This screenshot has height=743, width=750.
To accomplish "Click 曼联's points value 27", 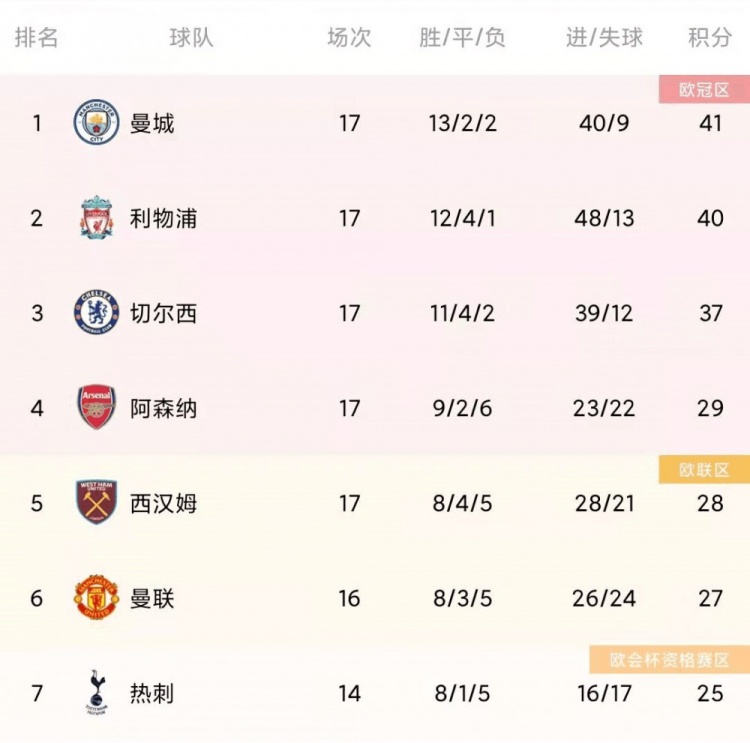I will point(710,599).
